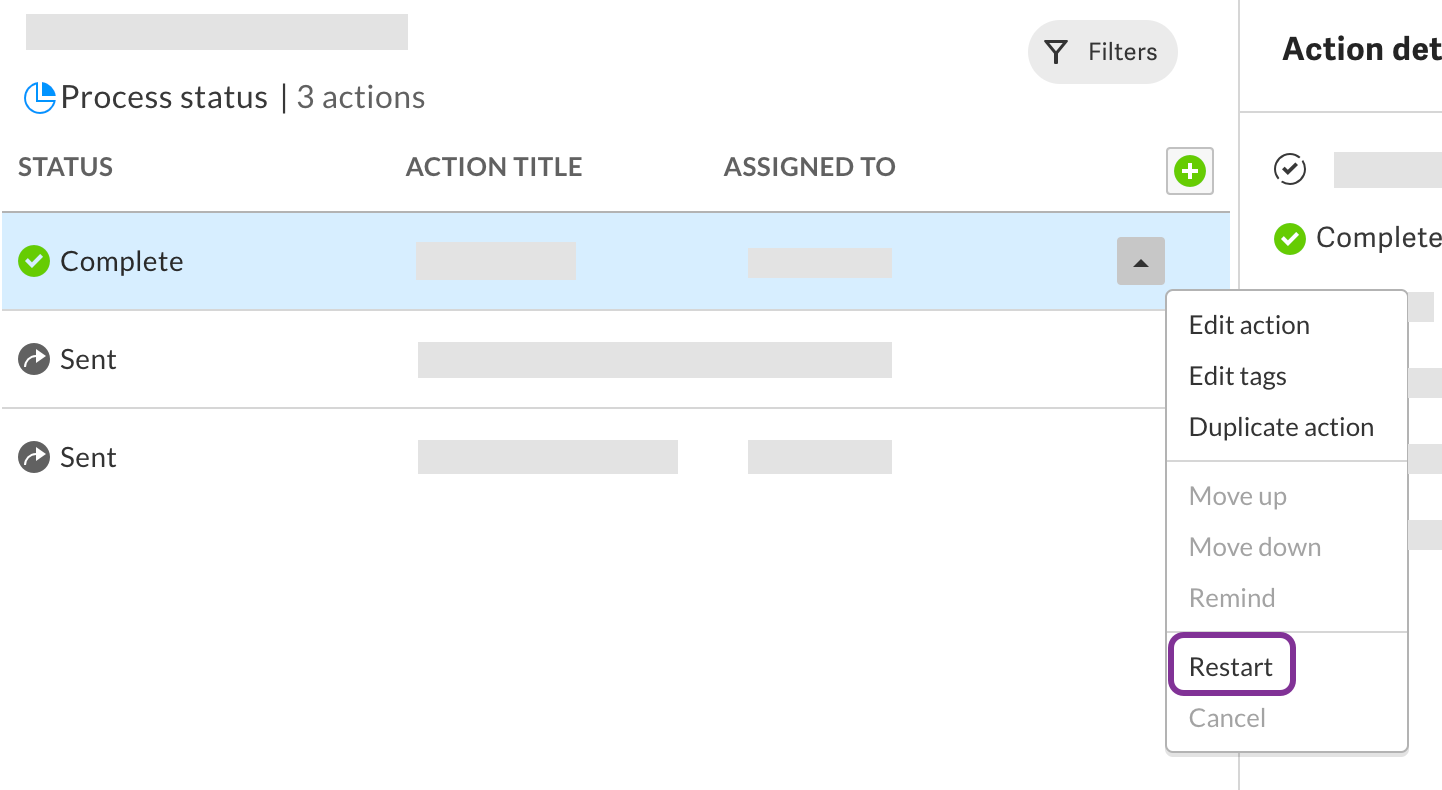
Task: Click the ASSIGNED TO column header
Action: [810, 167]
